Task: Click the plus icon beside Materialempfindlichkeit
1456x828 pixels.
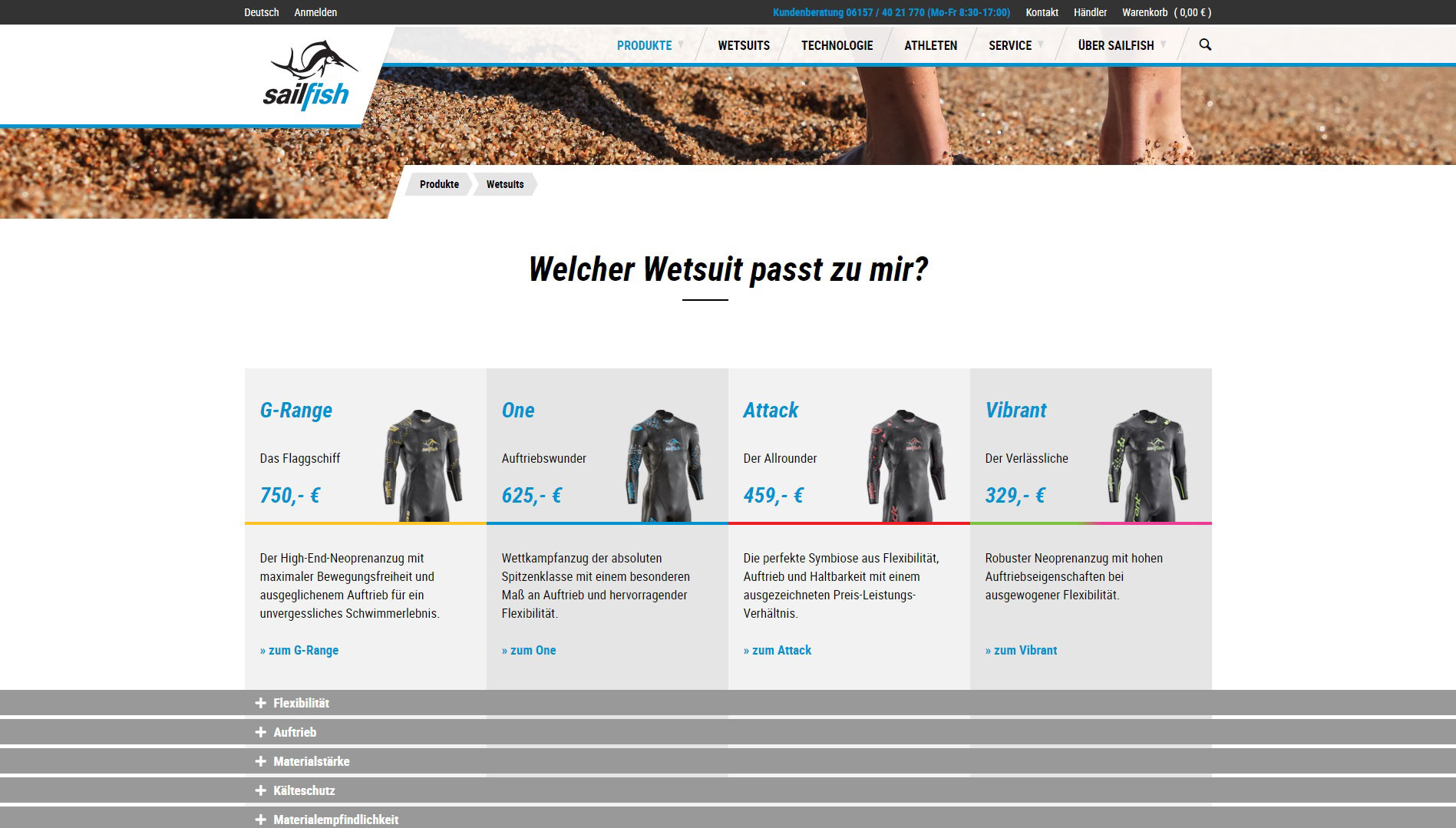Action: (x=261, y=820)
